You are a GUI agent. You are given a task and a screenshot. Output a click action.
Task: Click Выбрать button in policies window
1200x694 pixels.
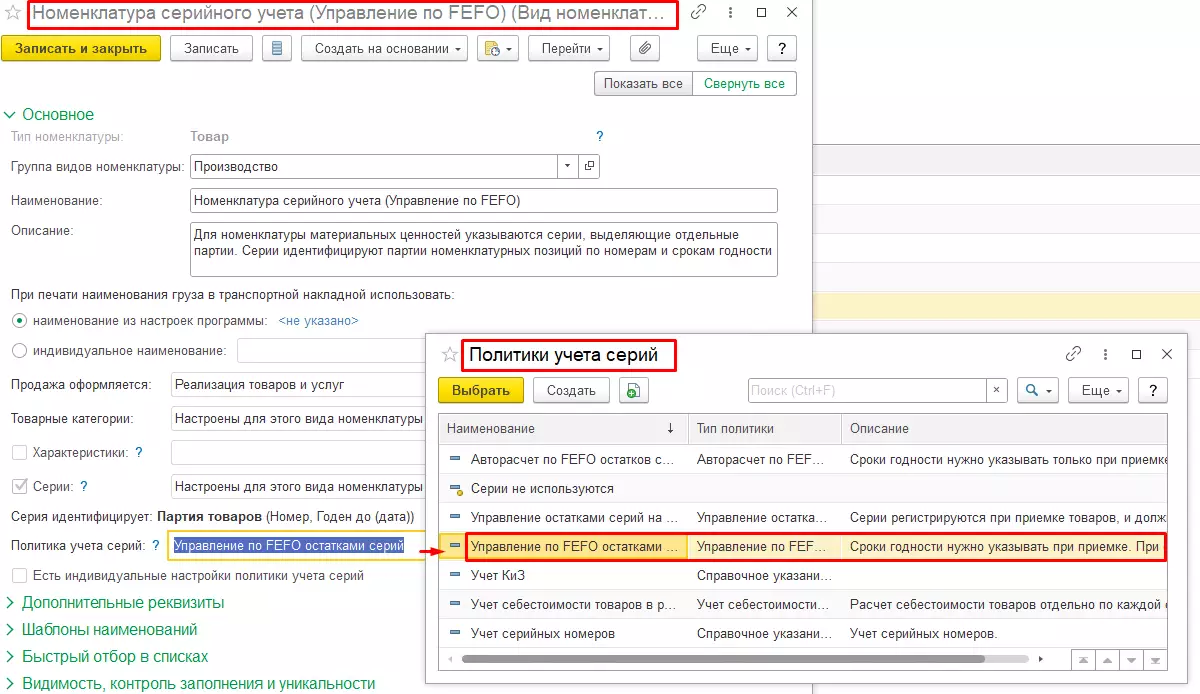pos(481,390)
